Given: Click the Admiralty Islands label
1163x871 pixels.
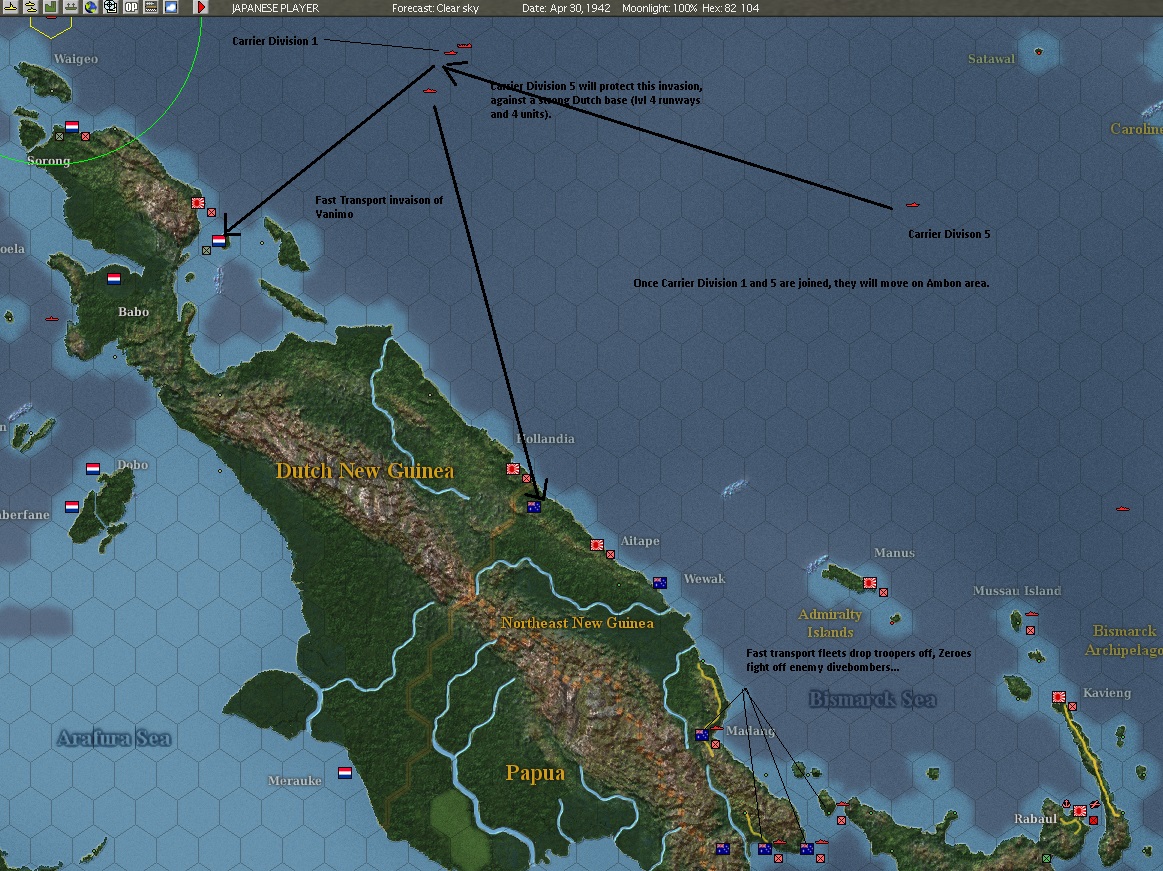Looking at the screenshot, I should (x=830, y=623).
